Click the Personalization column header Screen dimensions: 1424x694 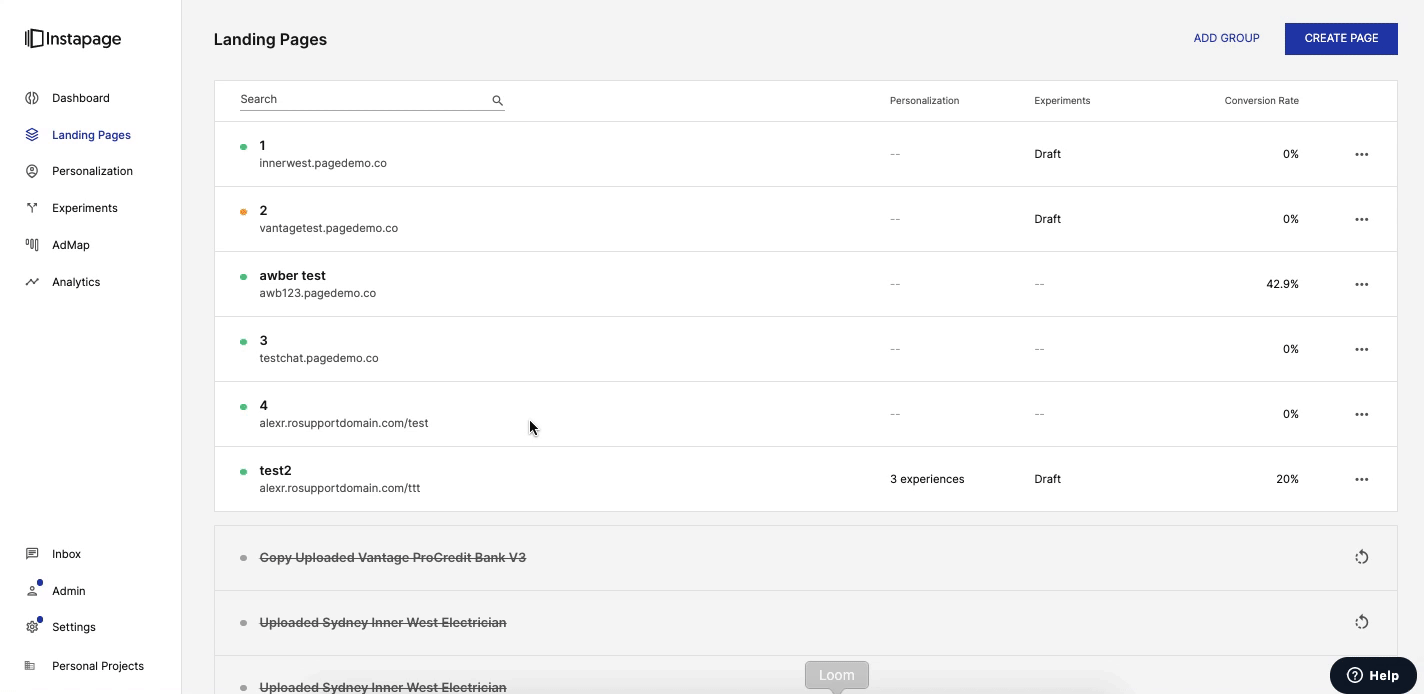pos(924,101)
